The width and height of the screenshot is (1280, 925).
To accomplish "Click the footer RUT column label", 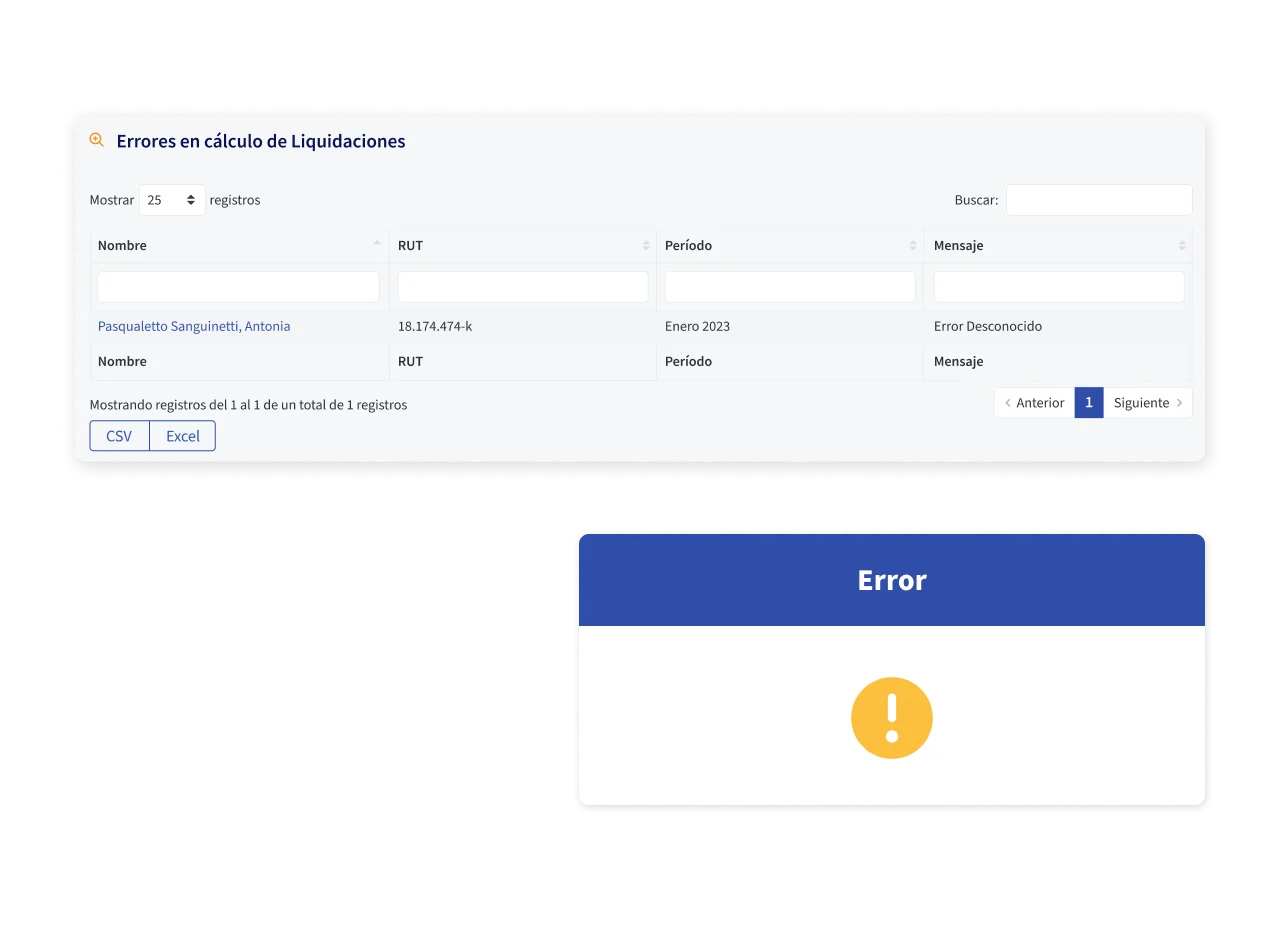I will (x=410, y=361).
